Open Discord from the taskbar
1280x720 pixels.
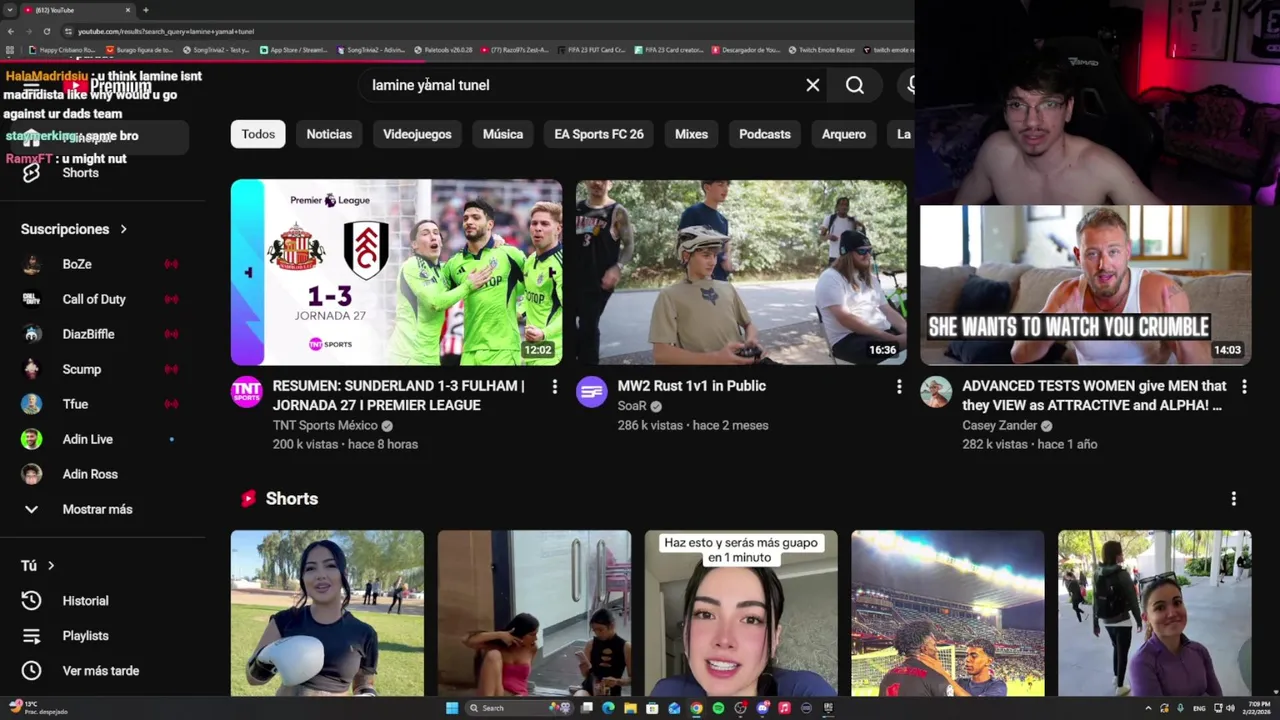pyautogui.click(x=763, y=708)
